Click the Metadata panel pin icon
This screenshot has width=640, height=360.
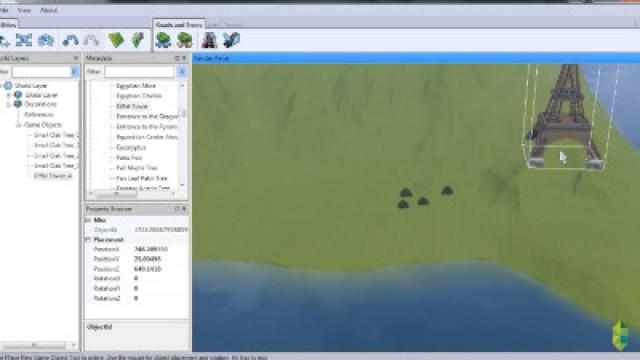(177, 58)
